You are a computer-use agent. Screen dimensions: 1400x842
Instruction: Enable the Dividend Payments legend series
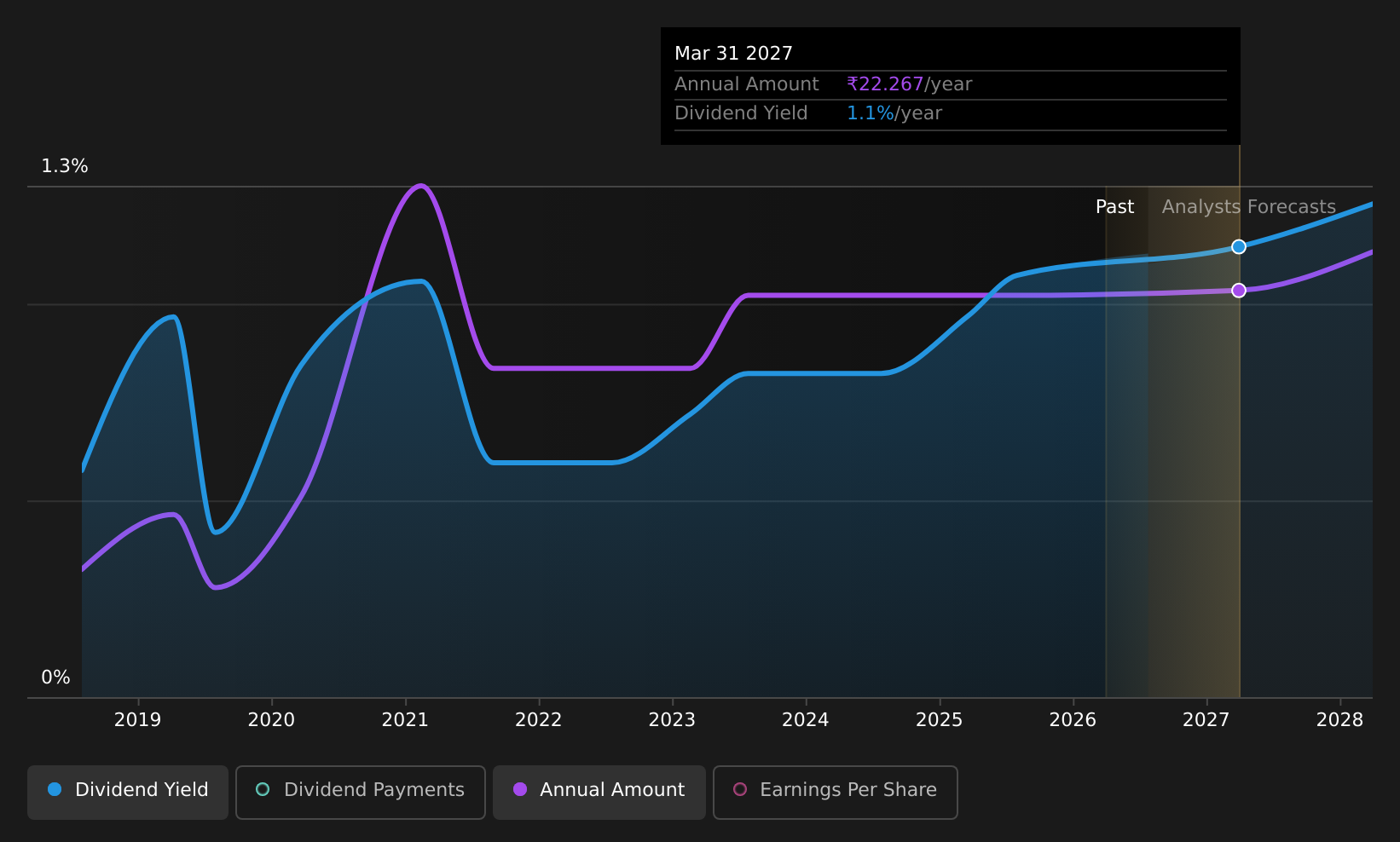(361, 792)
